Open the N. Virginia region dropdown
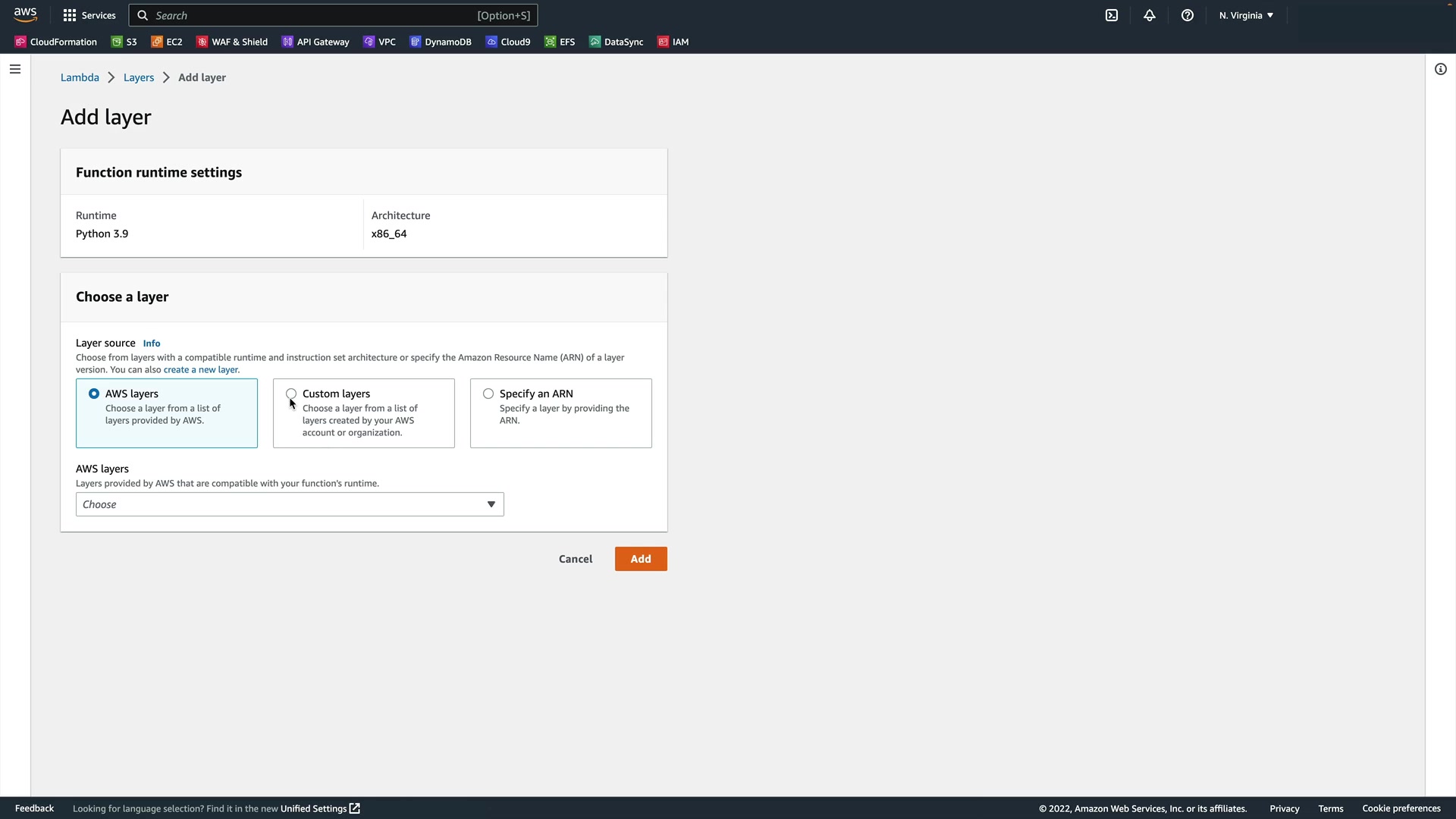 tap(1246, 15)
